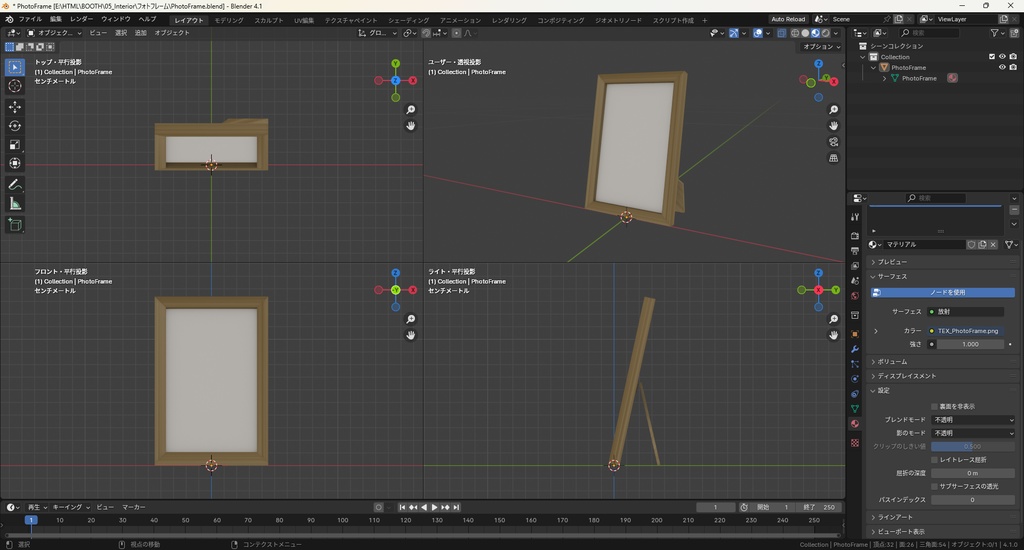Click the emission strength value field
Image resolution: width=1024 pixels, height=550 pixels.
(x=968, y=344)
